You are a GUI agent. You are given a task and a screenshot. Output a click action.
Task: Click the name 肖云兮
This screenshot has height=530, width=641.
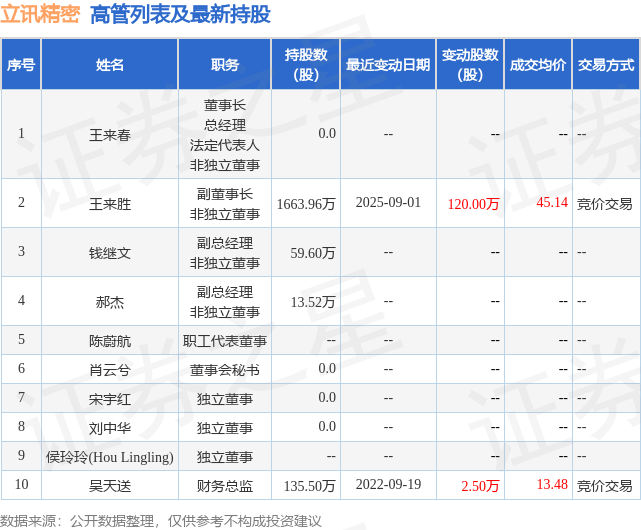point(110,370)
